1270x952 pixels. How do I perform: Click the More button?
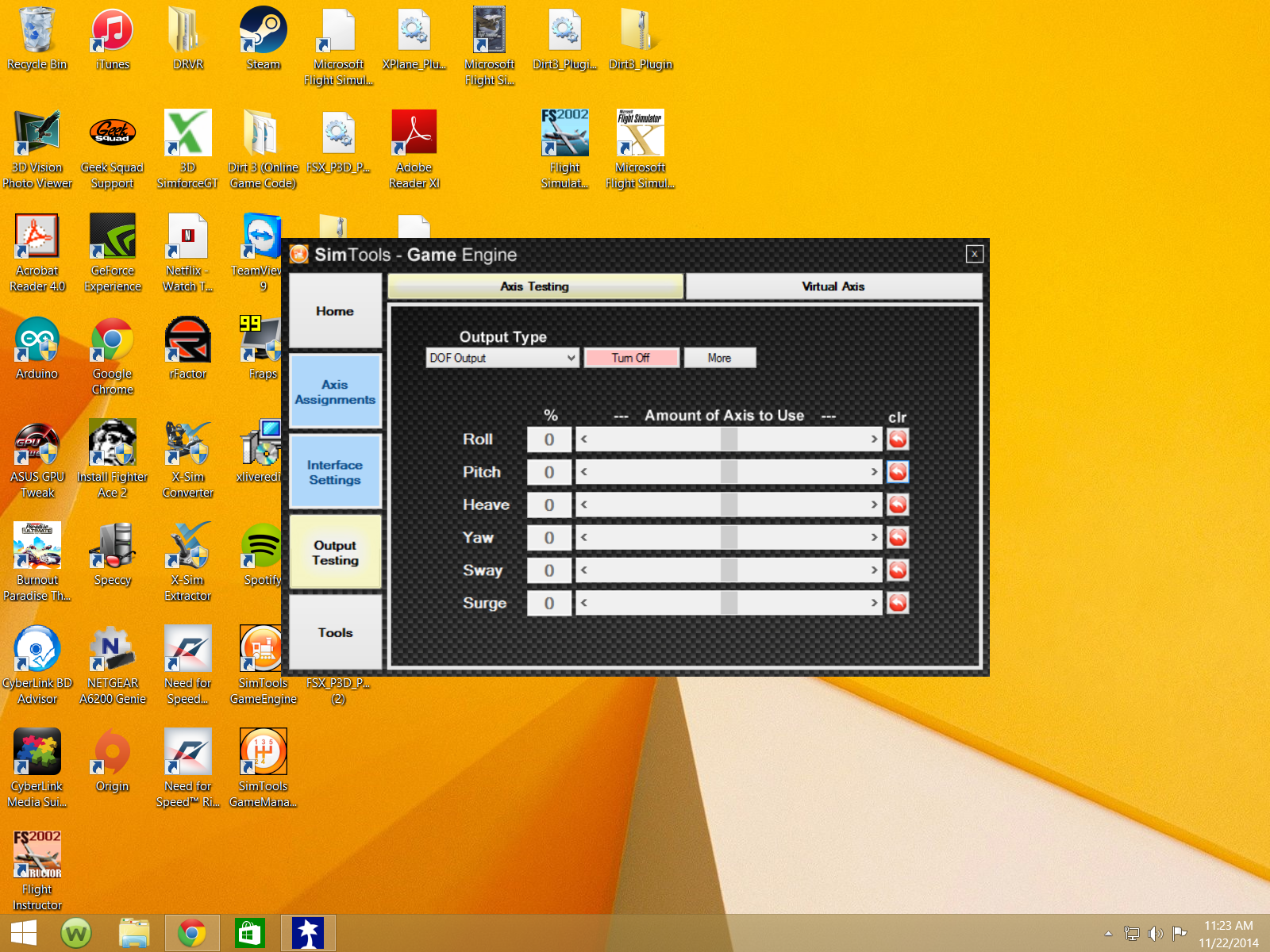[720, 358]
